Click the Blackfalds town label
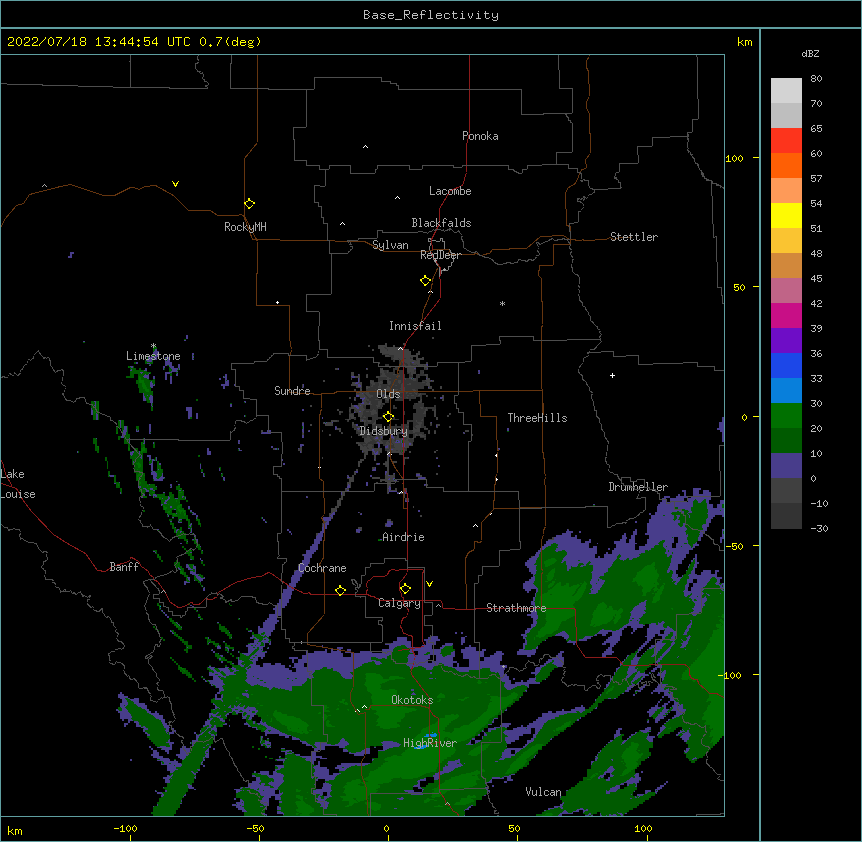This screenshot has width=862, height=842. click(x=441, y=223)
